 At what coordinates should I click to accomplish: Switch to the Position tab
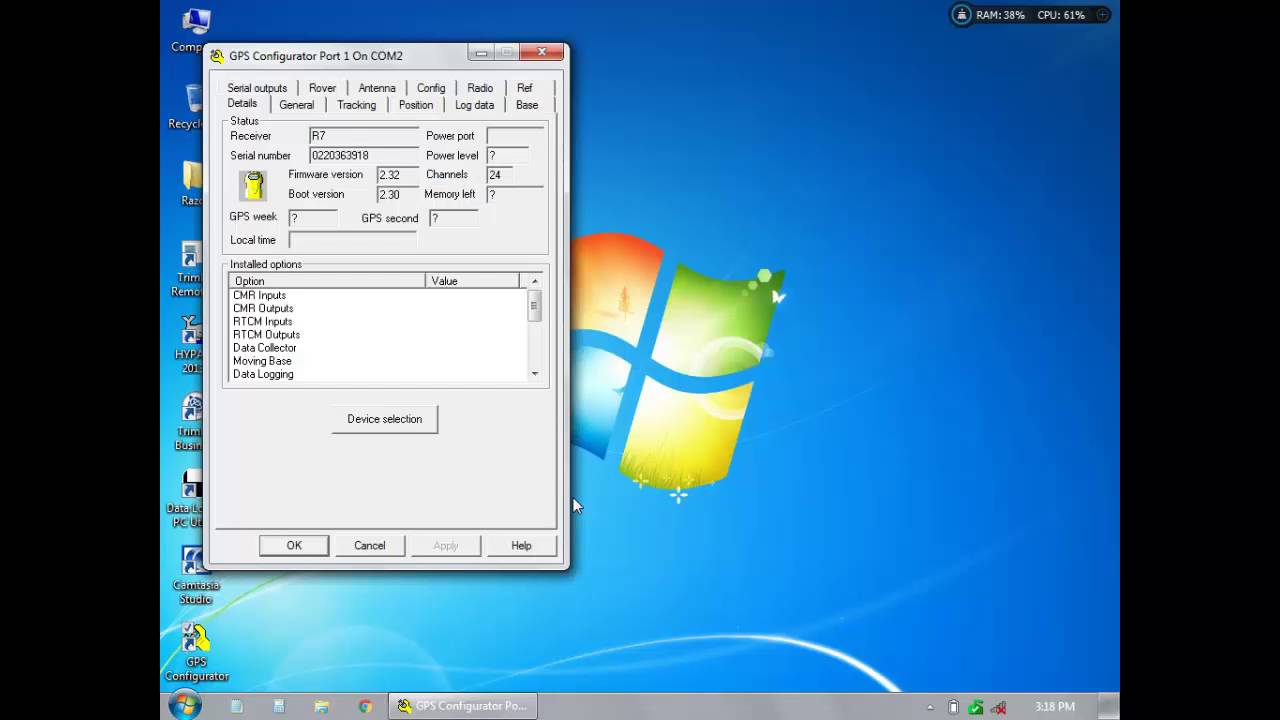[x=416, y=105]
